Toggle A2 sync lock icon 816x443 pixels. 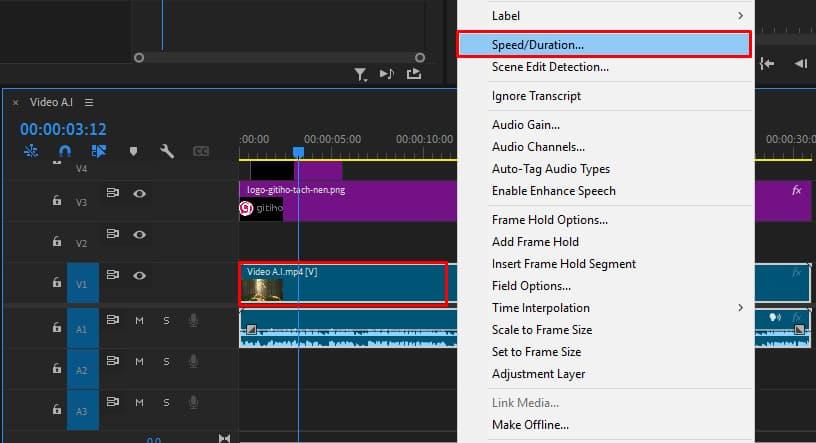[112, 360]
